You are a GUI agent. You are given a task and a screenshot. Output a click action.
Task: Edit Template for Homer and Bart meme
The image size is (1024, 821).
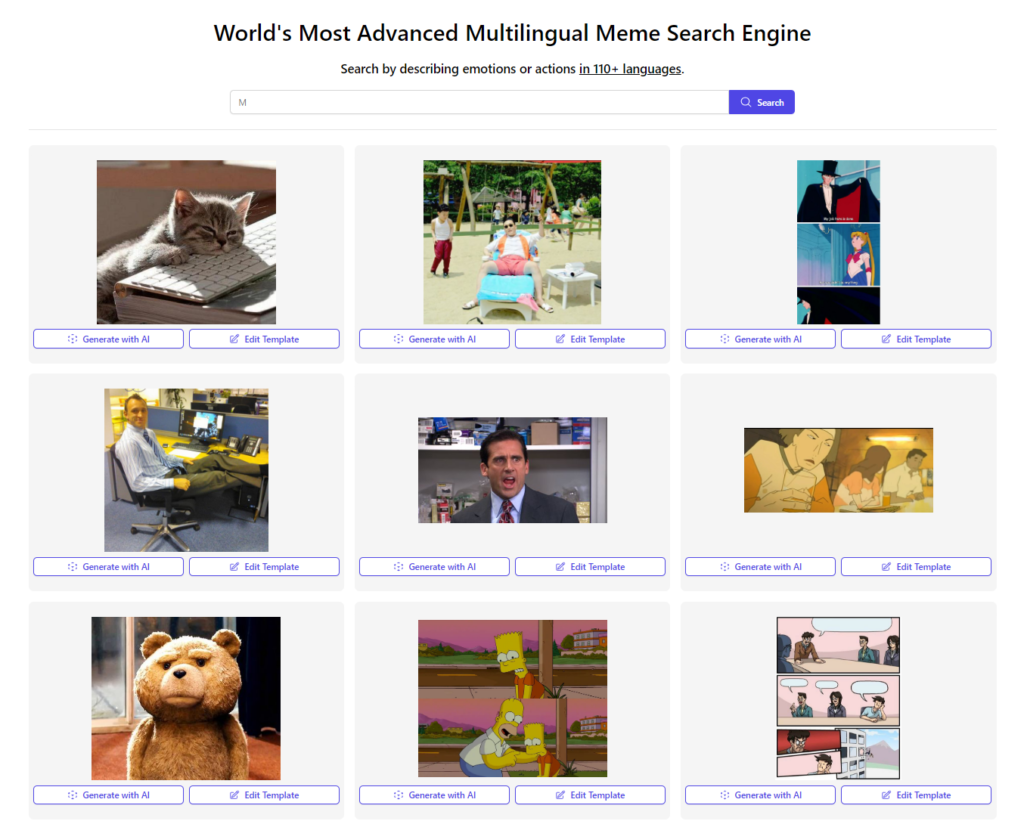(x=590, y=795)
